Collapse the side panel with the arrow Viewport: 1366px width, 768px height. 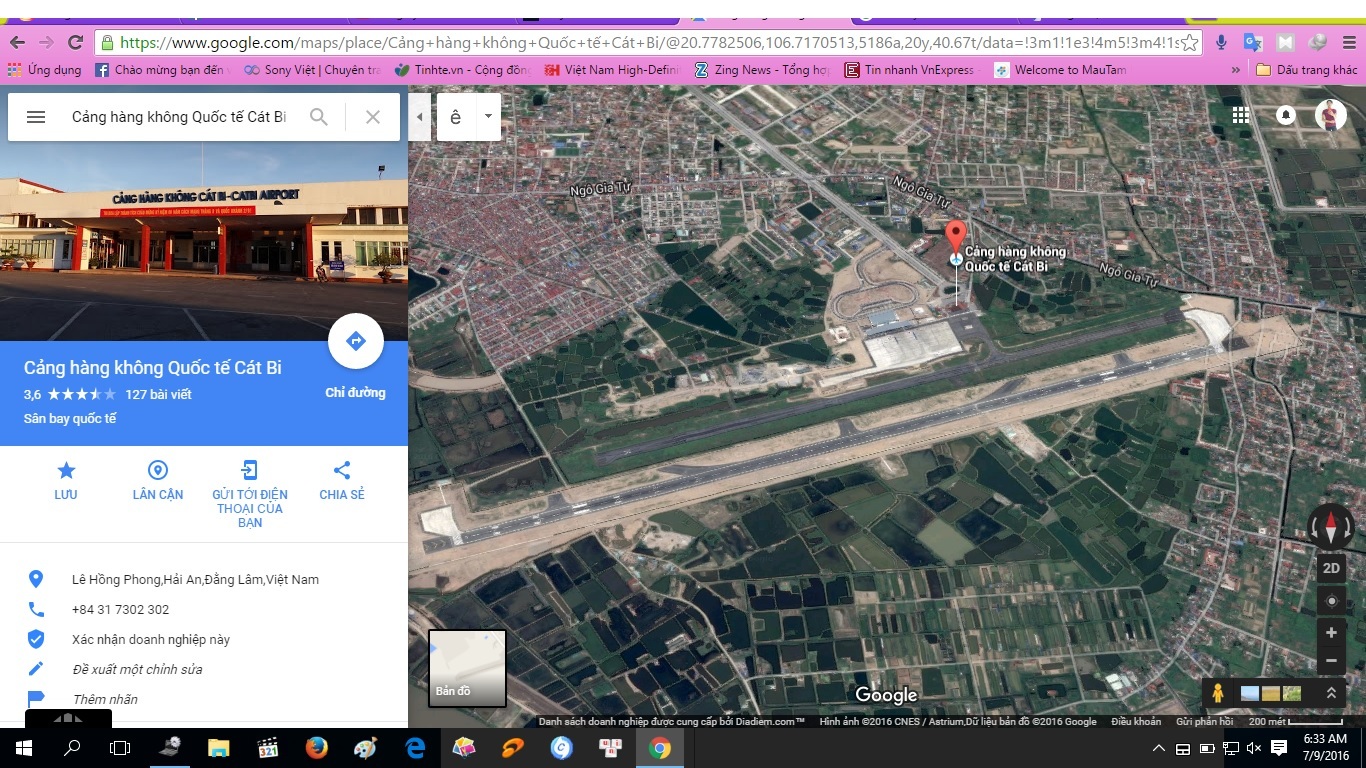(x=419, y=117)
